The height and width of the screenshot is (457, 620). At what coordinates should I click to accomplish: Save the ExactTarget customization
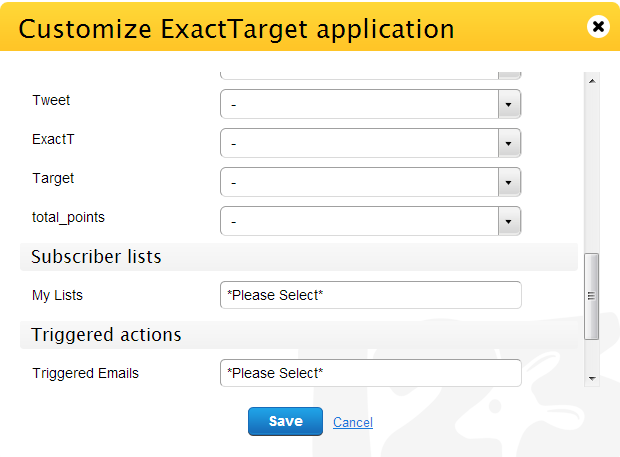[285, 421]
